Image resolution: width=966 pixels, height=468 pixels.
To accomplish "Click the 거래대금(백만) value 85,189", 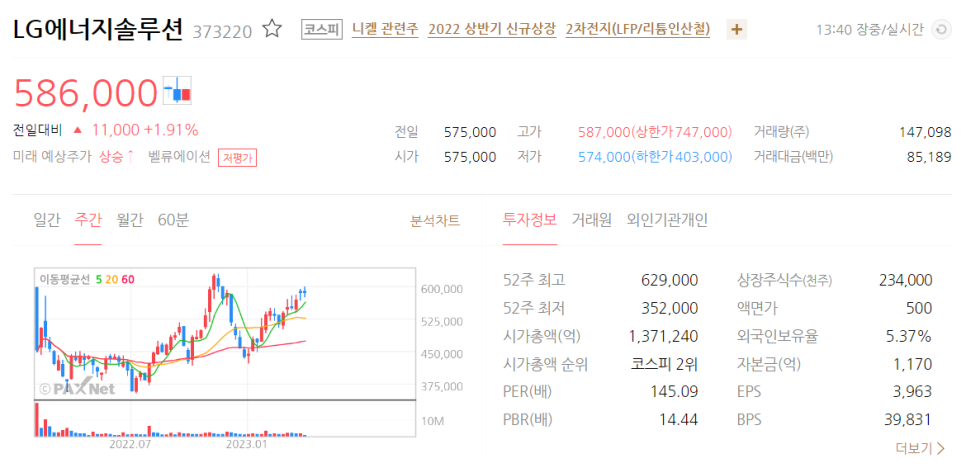I will click(929, 157).
